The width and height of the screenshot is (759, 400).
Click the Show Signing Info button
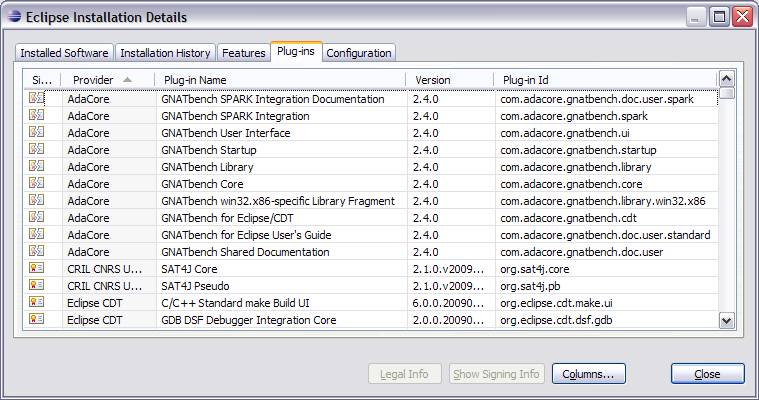(497, 374)
